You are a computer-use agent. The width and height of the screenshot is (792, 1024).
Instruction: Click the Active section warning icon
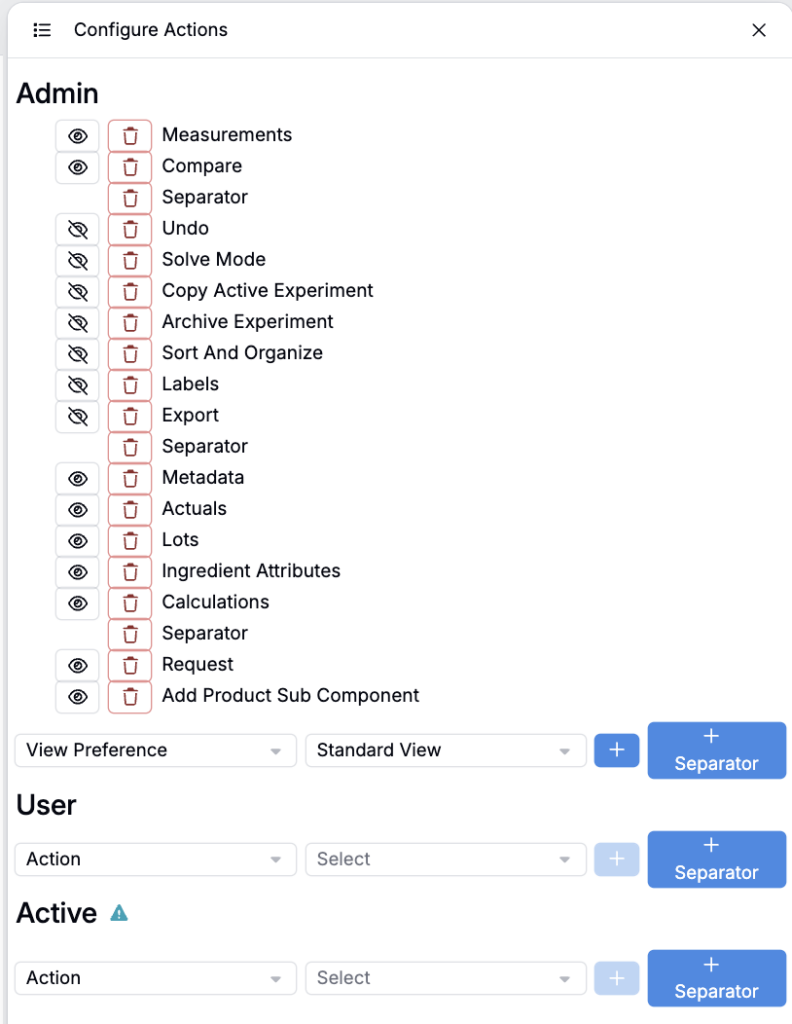[119, 913]
